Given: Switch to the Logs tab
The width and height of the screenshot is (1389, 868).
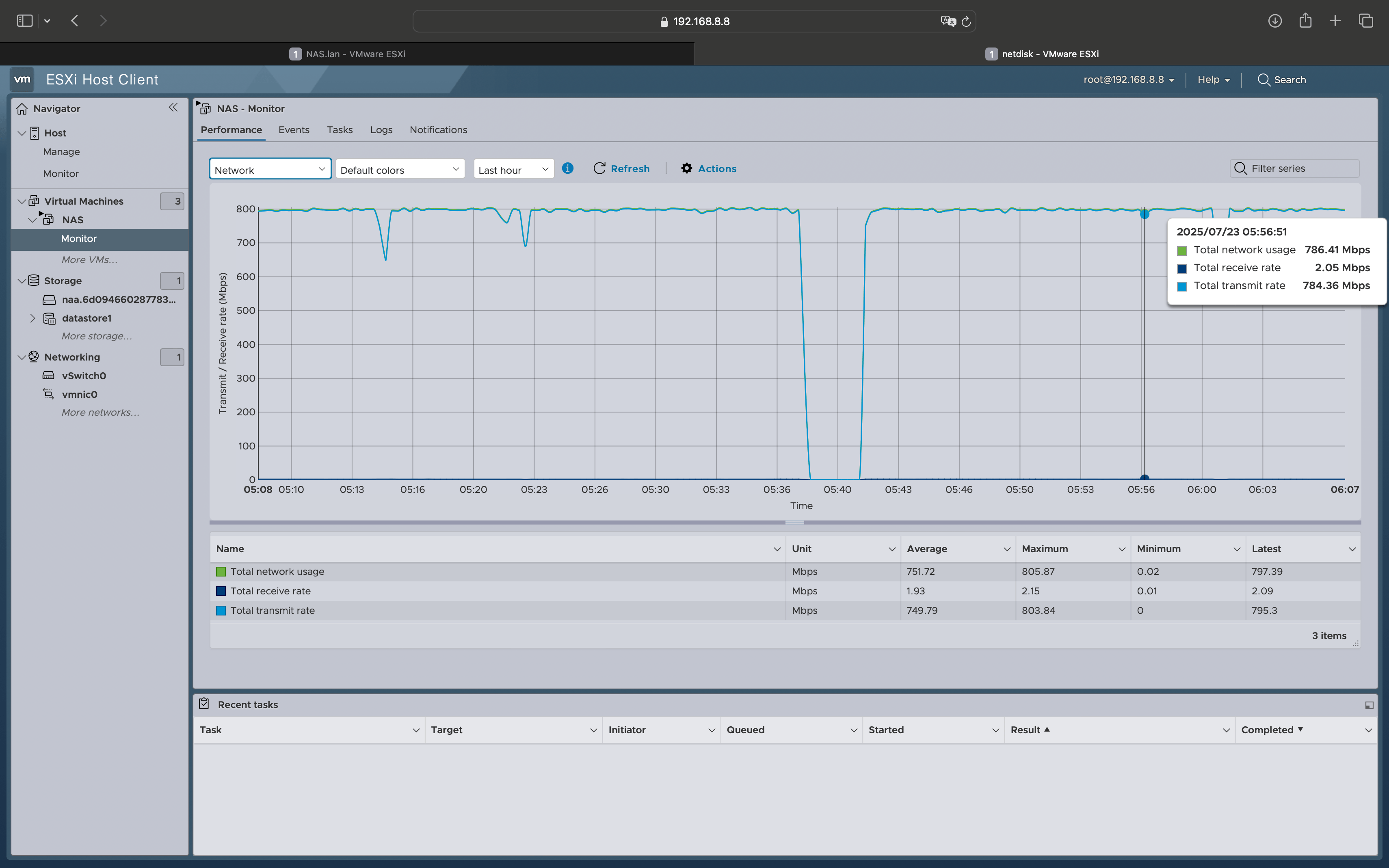Looking at the screenshot, I should [x=381, y=130].
